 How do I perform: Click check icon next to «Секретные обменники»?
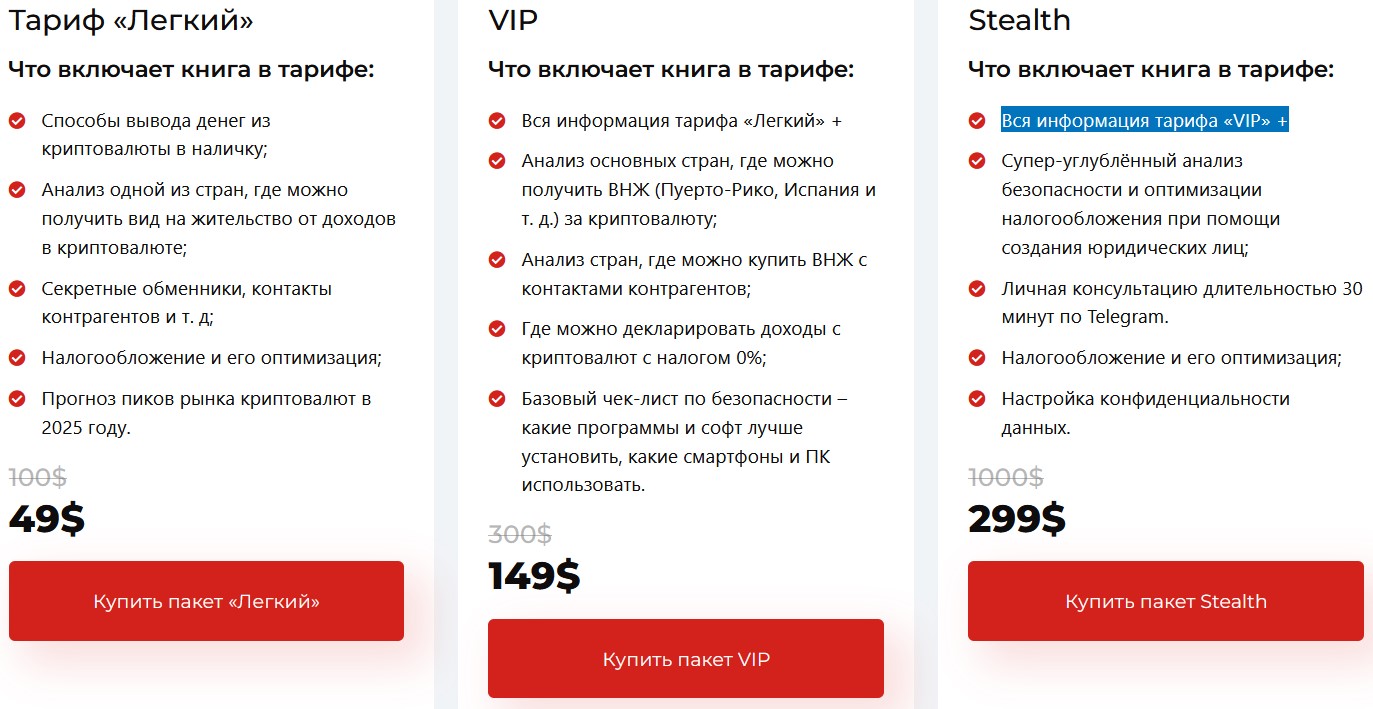tap(17, 289)
